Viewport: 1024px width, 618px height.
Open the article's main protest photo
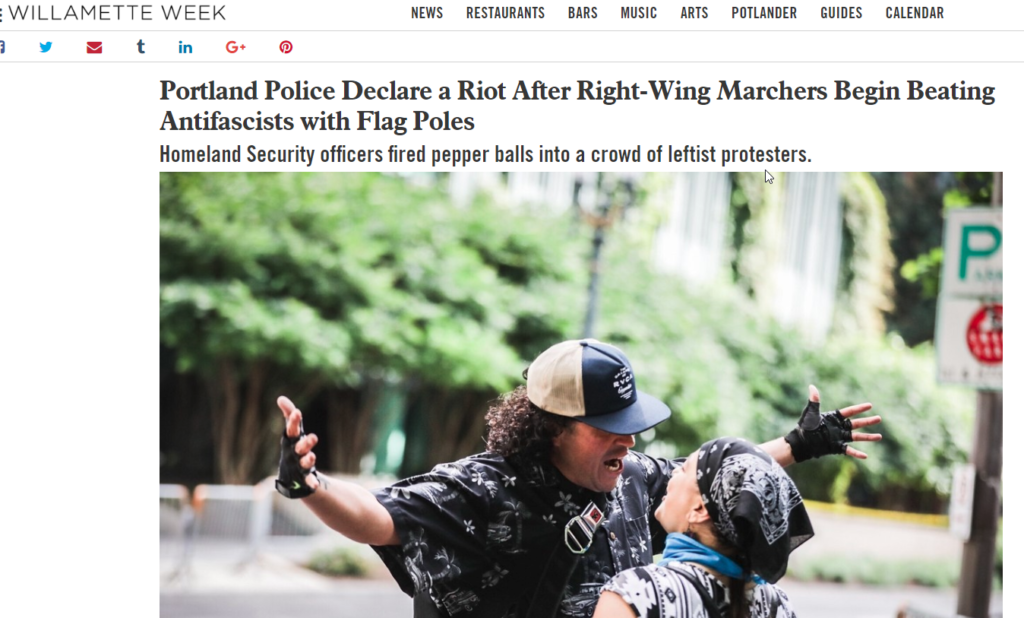coord(581,395)
